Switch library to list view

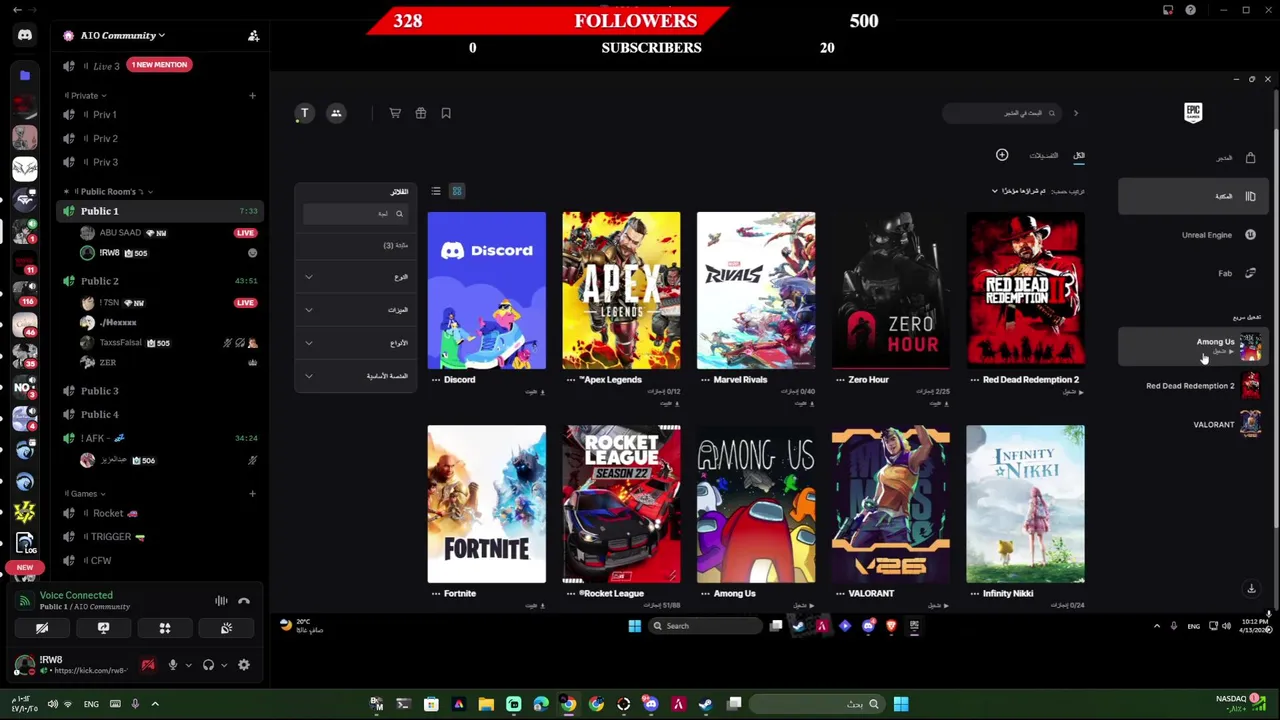click(436, 191)
